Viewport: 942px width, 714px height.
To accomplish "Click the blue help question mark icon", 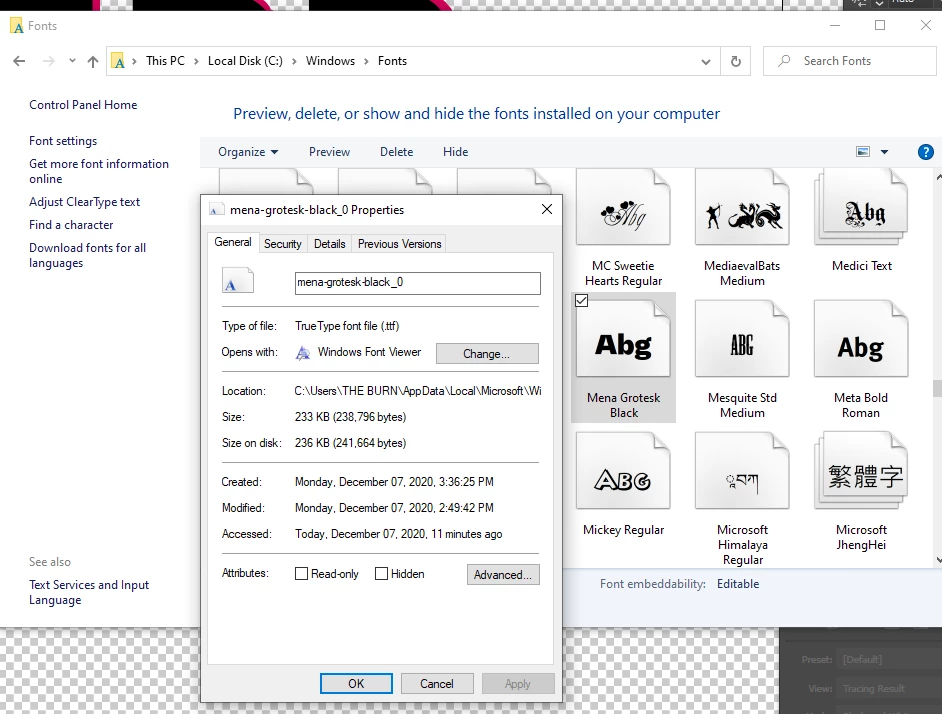I will tap(925, 152).
